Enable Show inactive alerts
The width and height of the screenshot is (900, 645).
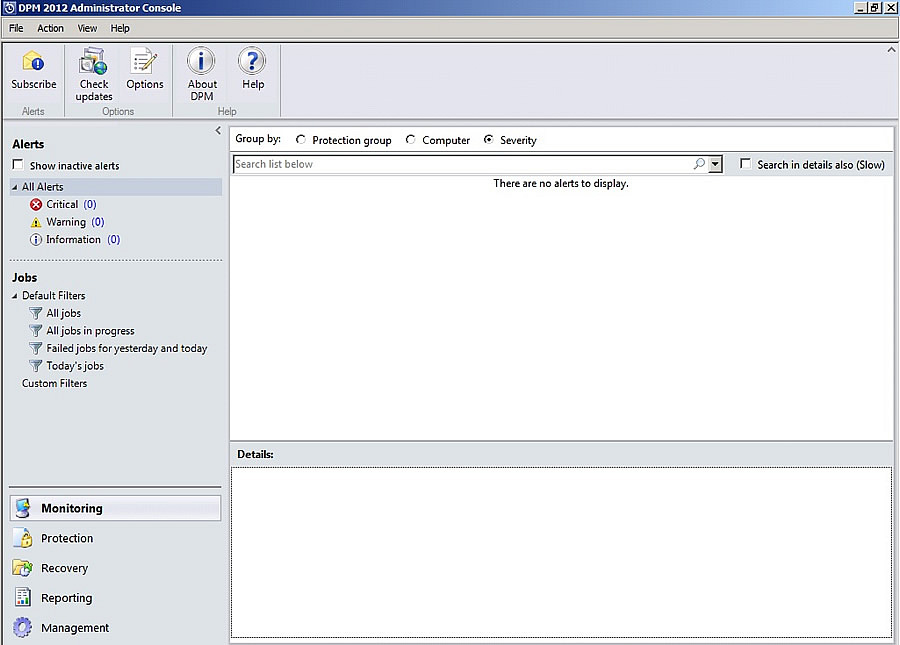click(17, 164)
